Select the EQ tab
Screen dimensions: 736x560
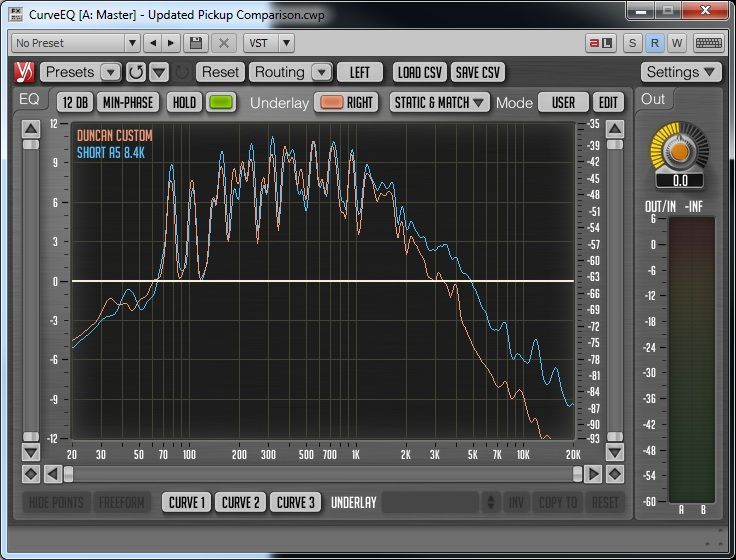pos(29,99)
